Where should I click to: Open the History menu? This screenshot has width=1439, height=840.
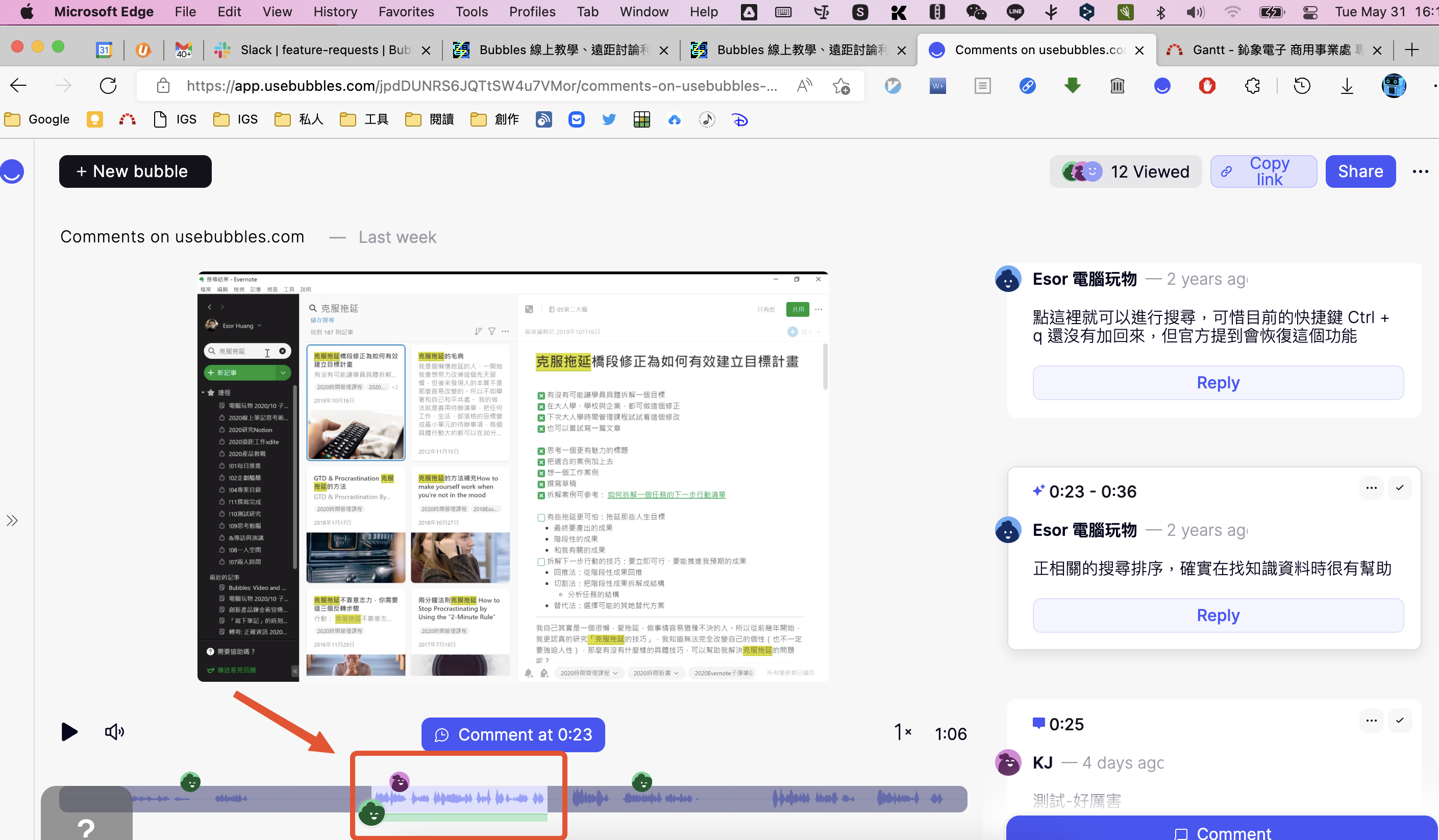(x=335, y=11)
